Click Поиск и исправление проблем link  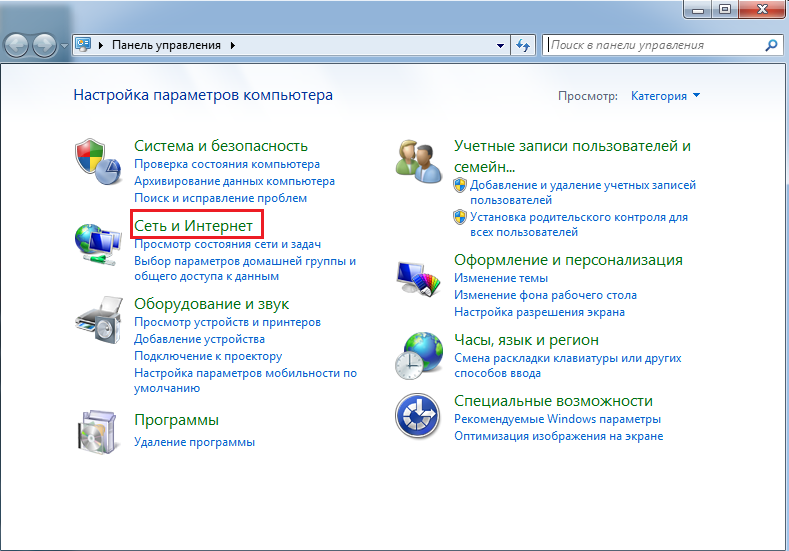click(x=220, y=198)
